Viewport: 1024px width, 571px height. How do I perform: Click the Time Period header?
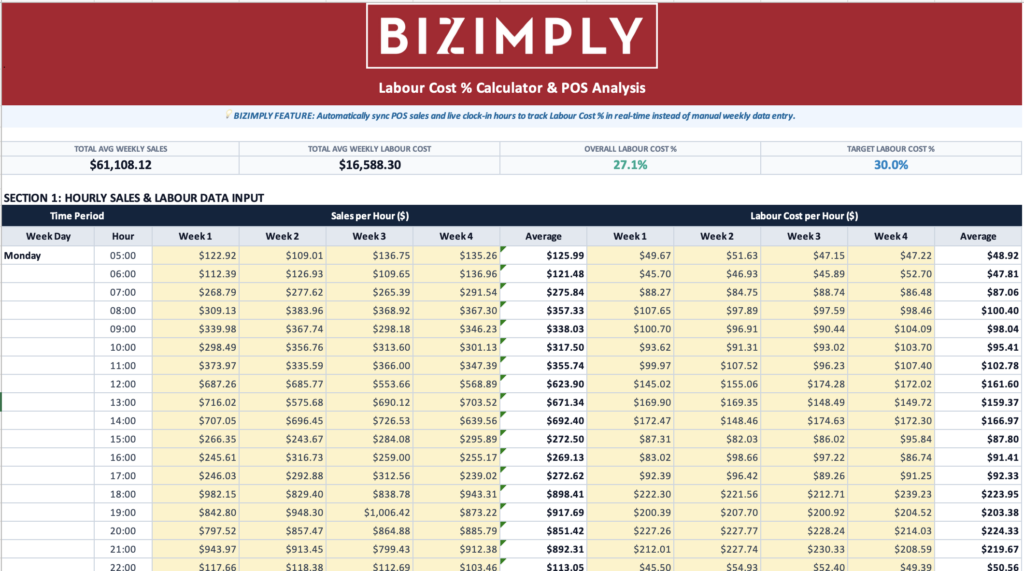pyautogui.click(x=77, y=216)
